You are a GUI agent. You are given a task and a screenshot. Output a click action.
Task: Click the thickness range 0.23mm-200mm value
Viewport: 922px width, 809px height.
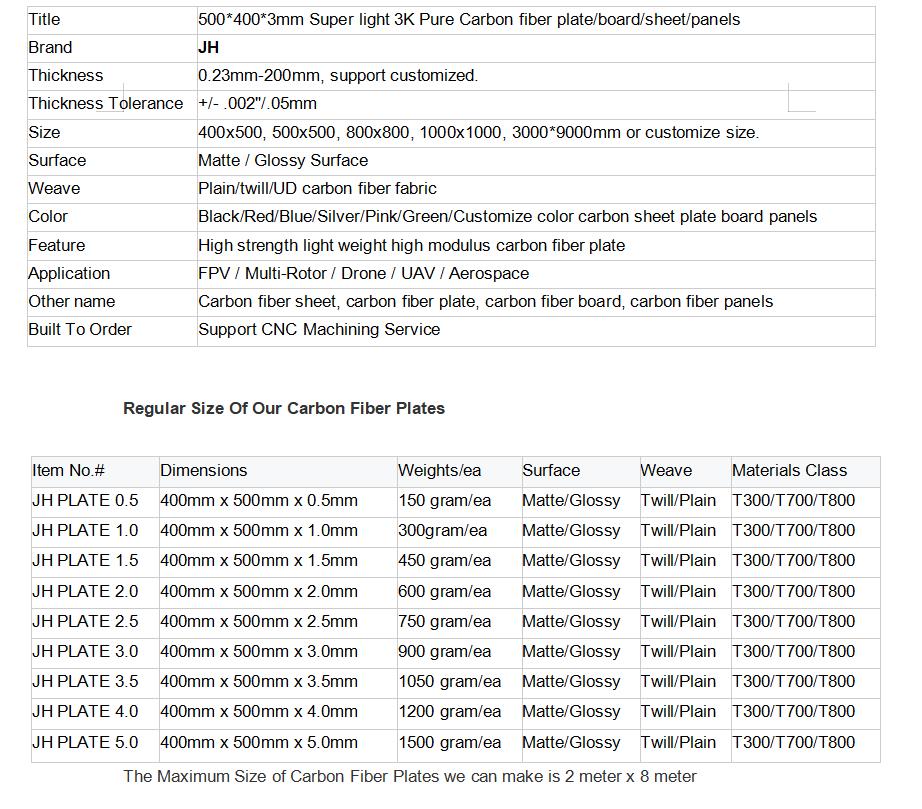point(338,75)
